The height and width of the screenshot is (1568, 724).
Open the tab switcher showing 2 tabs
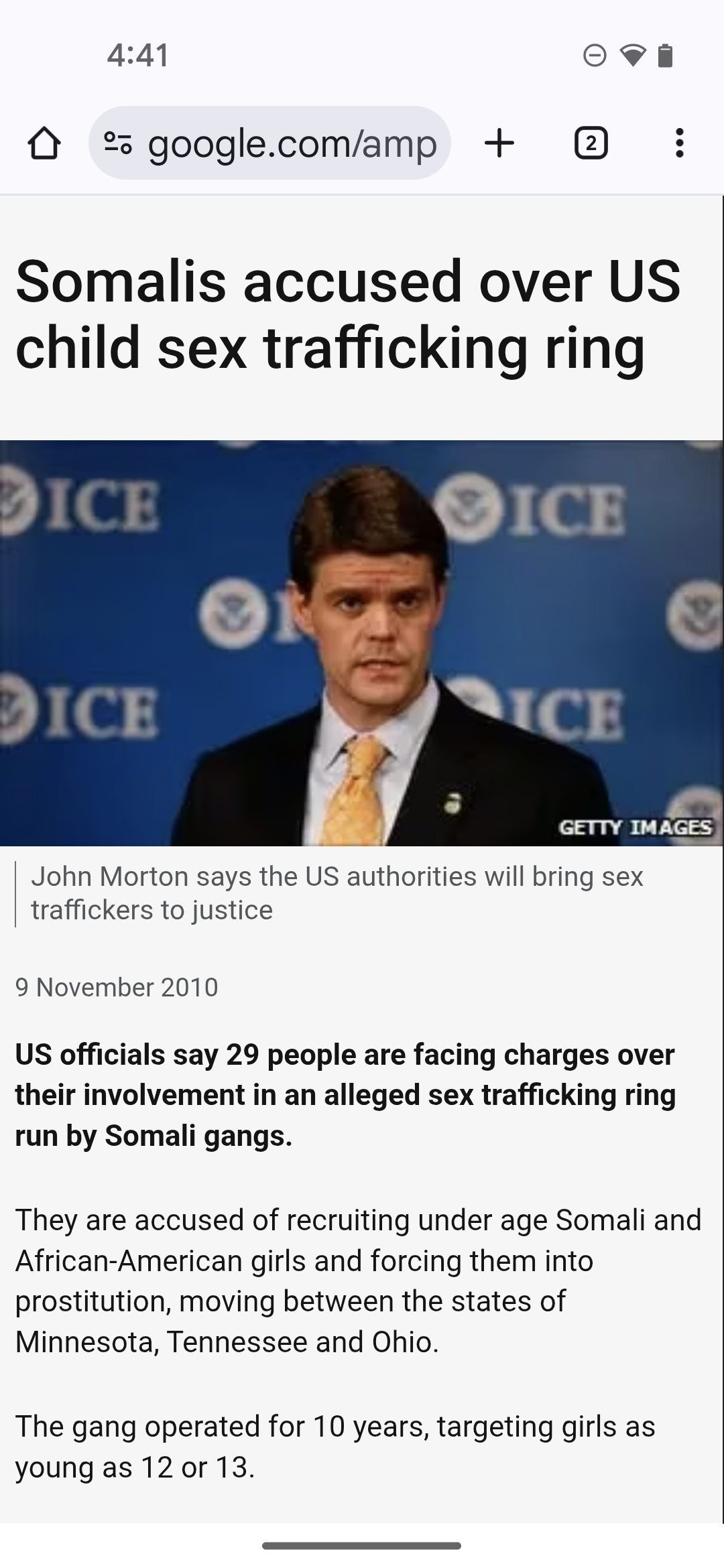[x=591, y=143]
